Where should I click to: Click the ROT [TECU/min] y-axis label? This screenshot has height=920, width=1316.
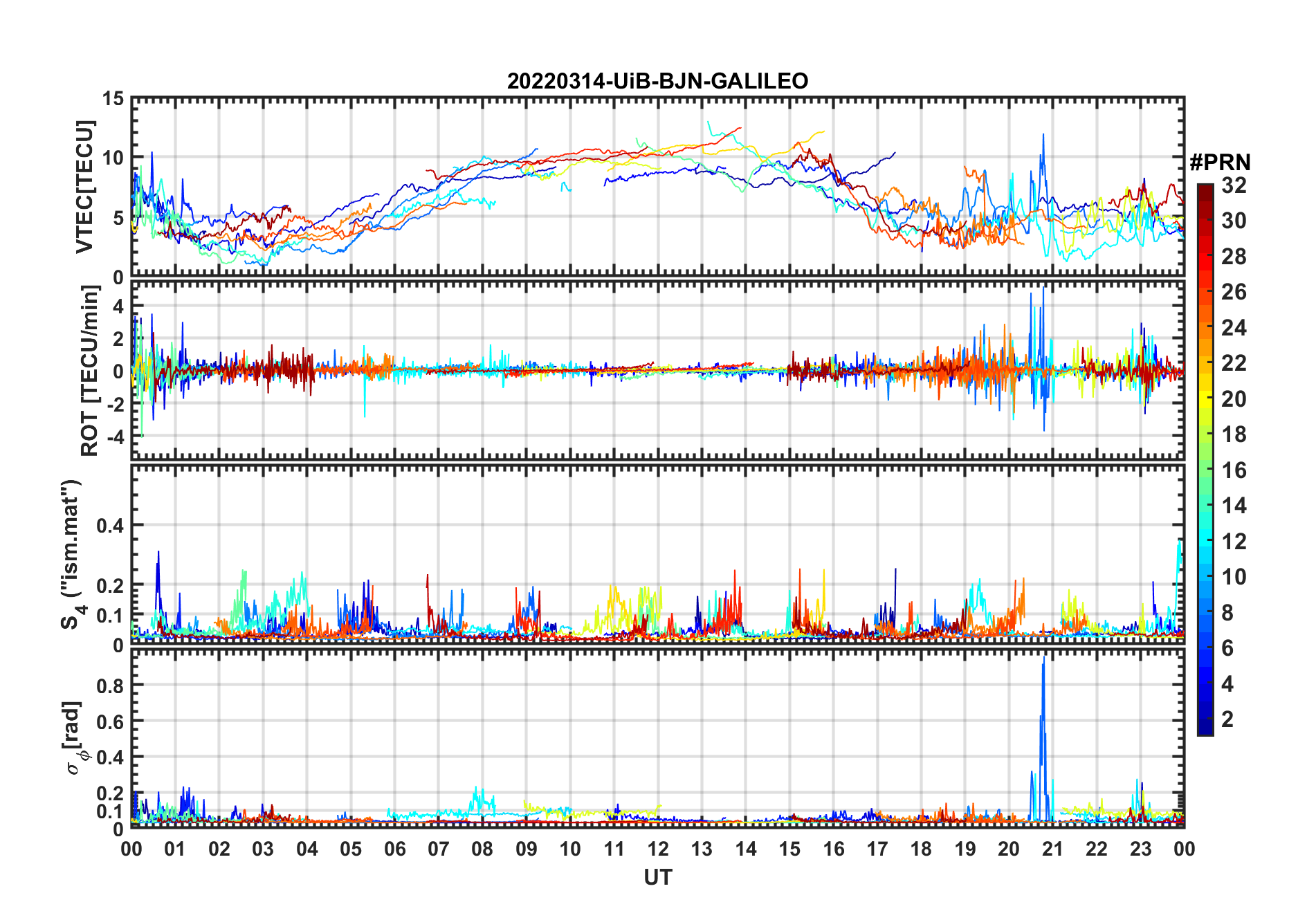tap(89, 371)
